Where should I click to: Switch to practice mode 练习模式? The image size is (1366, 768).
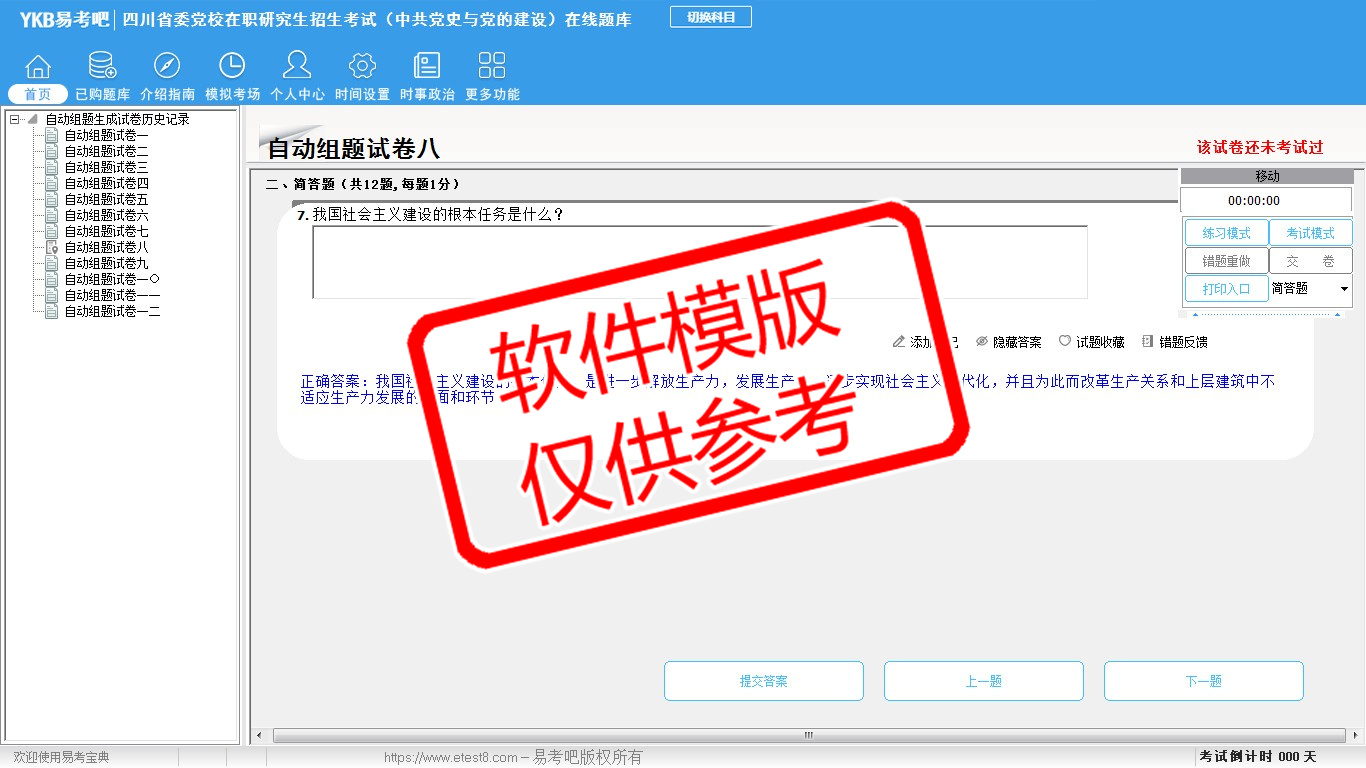(1226, 233)
